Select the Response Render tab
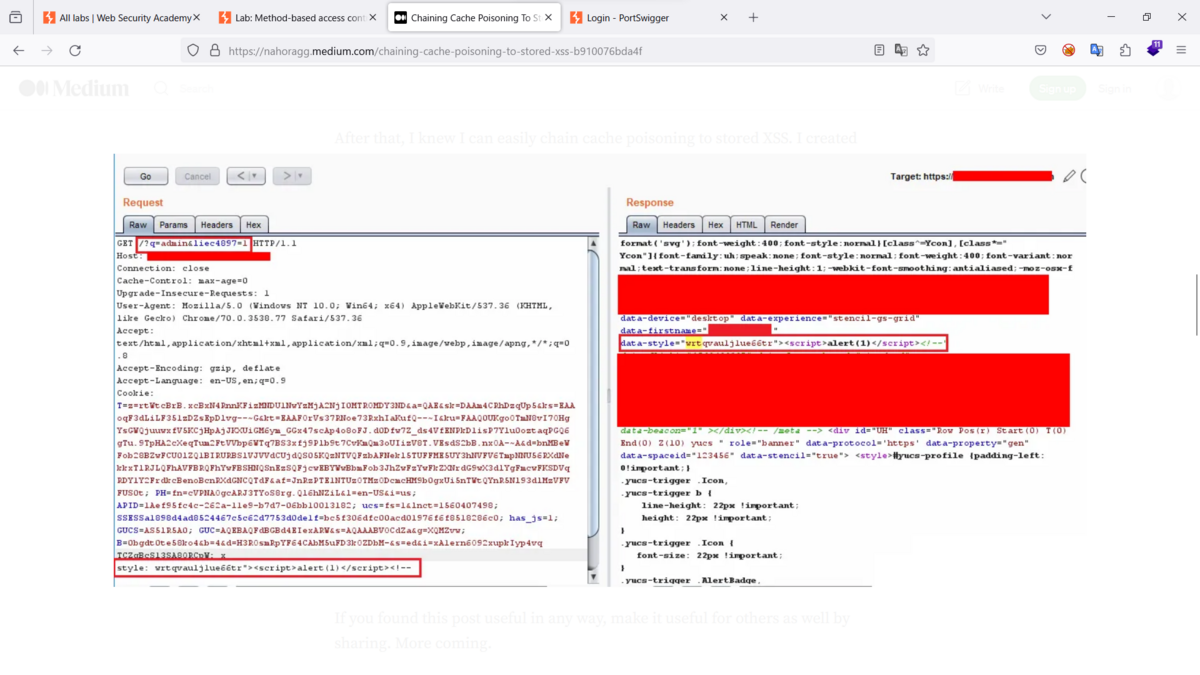This screenshot has width=1200, height=675. click(784, 225)
